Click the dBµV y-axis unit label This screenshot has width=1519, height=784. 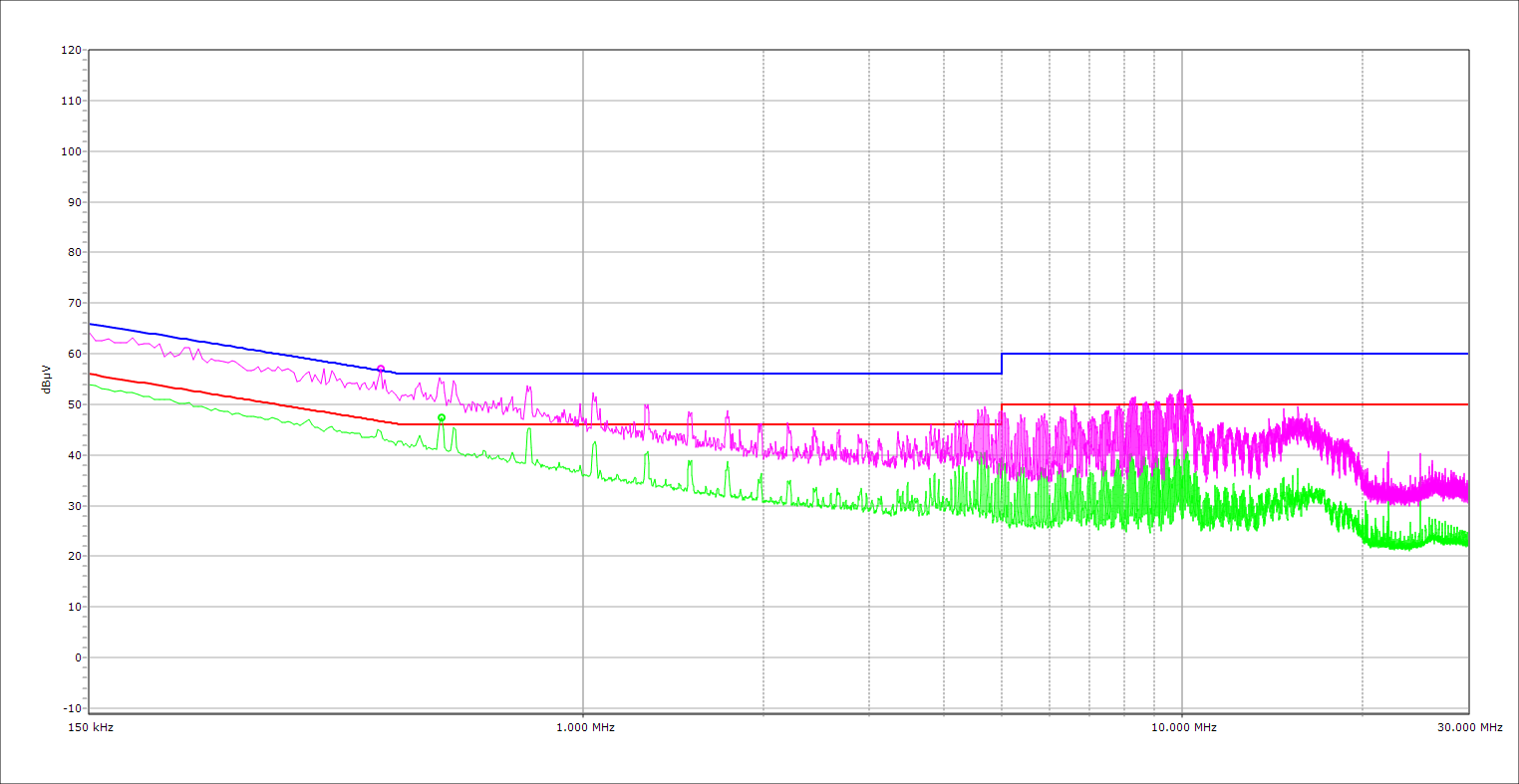point(47,379)
